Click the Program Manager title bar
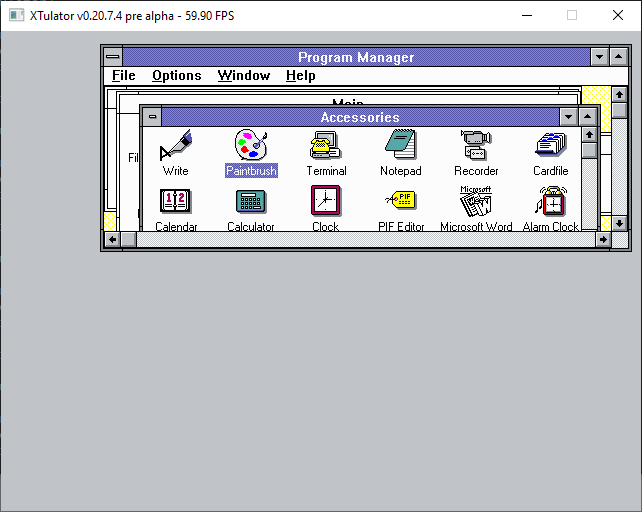The image size is (642, 512). click(356, 57)
